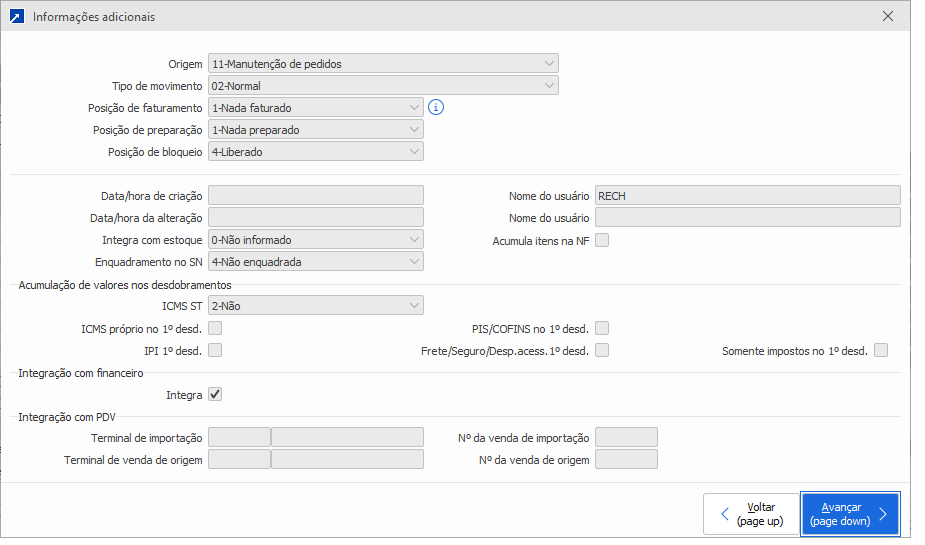Select Integra com estoque dropdown

[315, 240]
